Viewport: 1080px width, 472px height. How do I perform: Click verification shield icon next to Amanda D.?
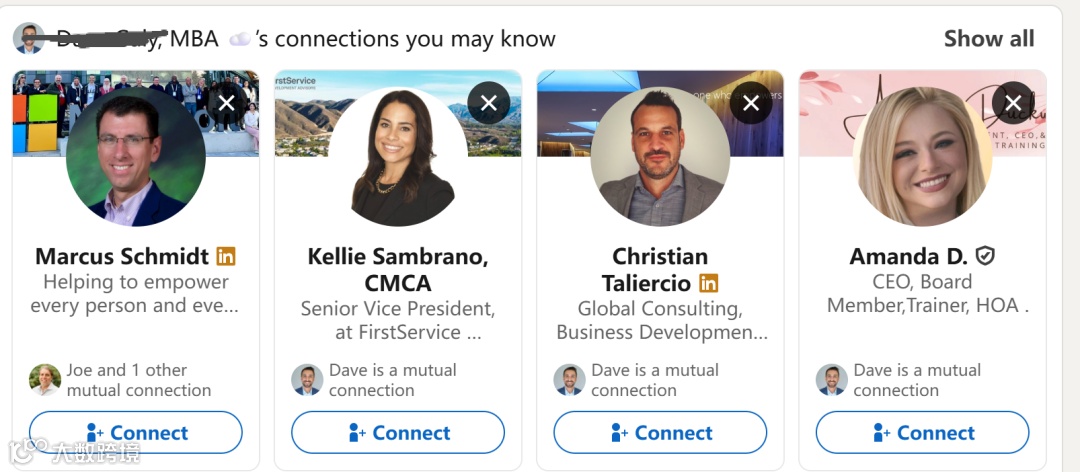985,257
